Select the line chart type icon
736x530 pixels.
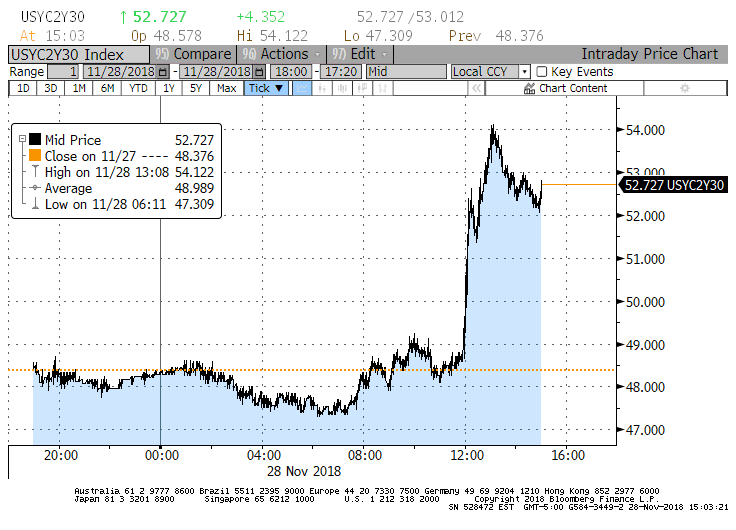click(x=302, y=88)
